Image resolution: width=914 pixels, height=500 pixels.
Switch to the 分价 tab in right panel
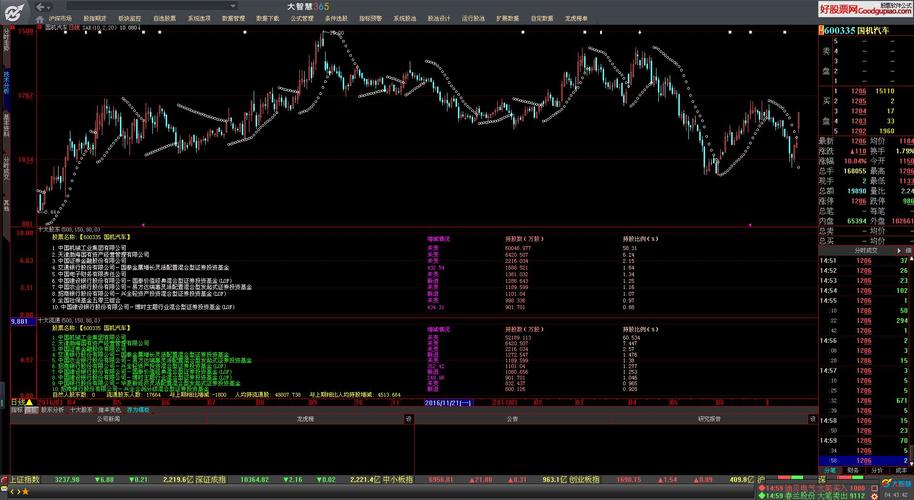click(x=877, y=470)
